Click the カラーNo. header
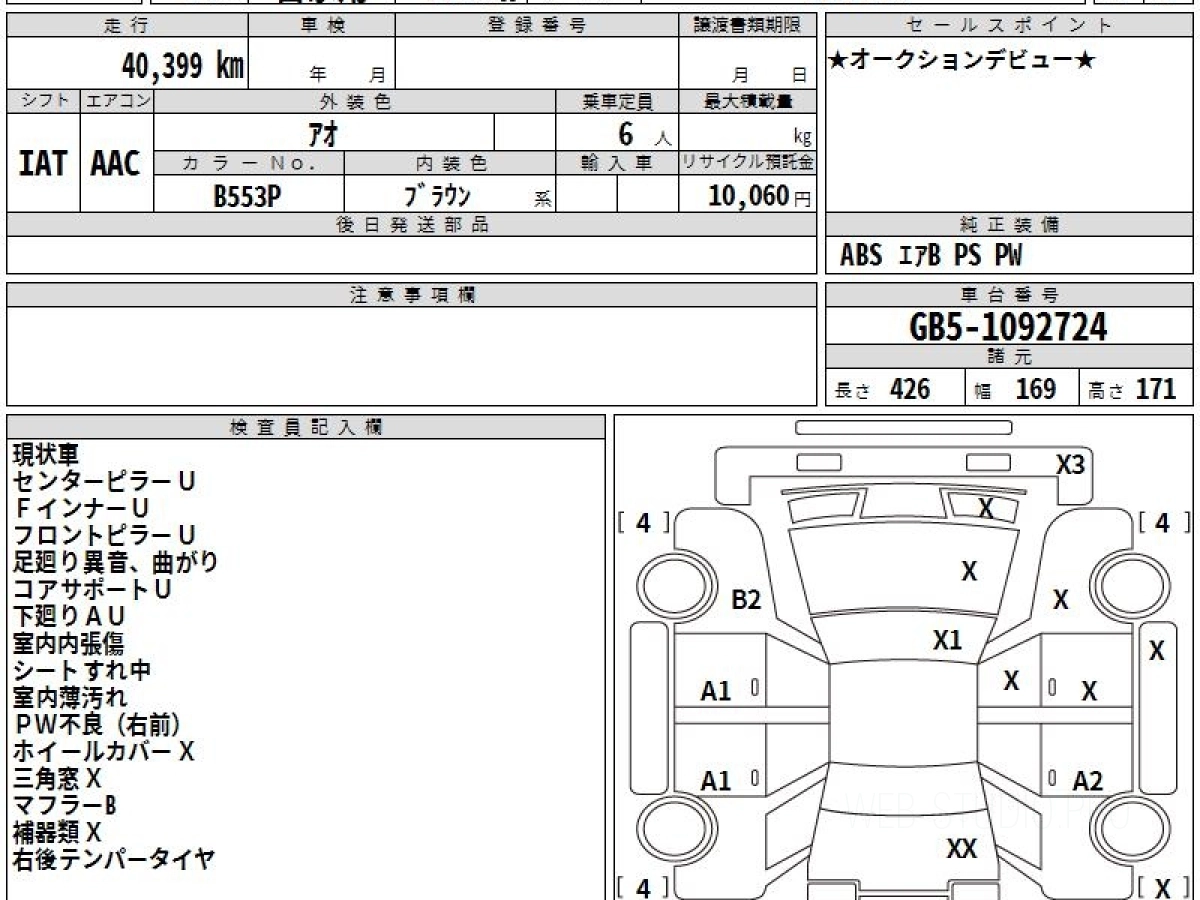Screen dimensions: 1200x900 coord(249,163)
